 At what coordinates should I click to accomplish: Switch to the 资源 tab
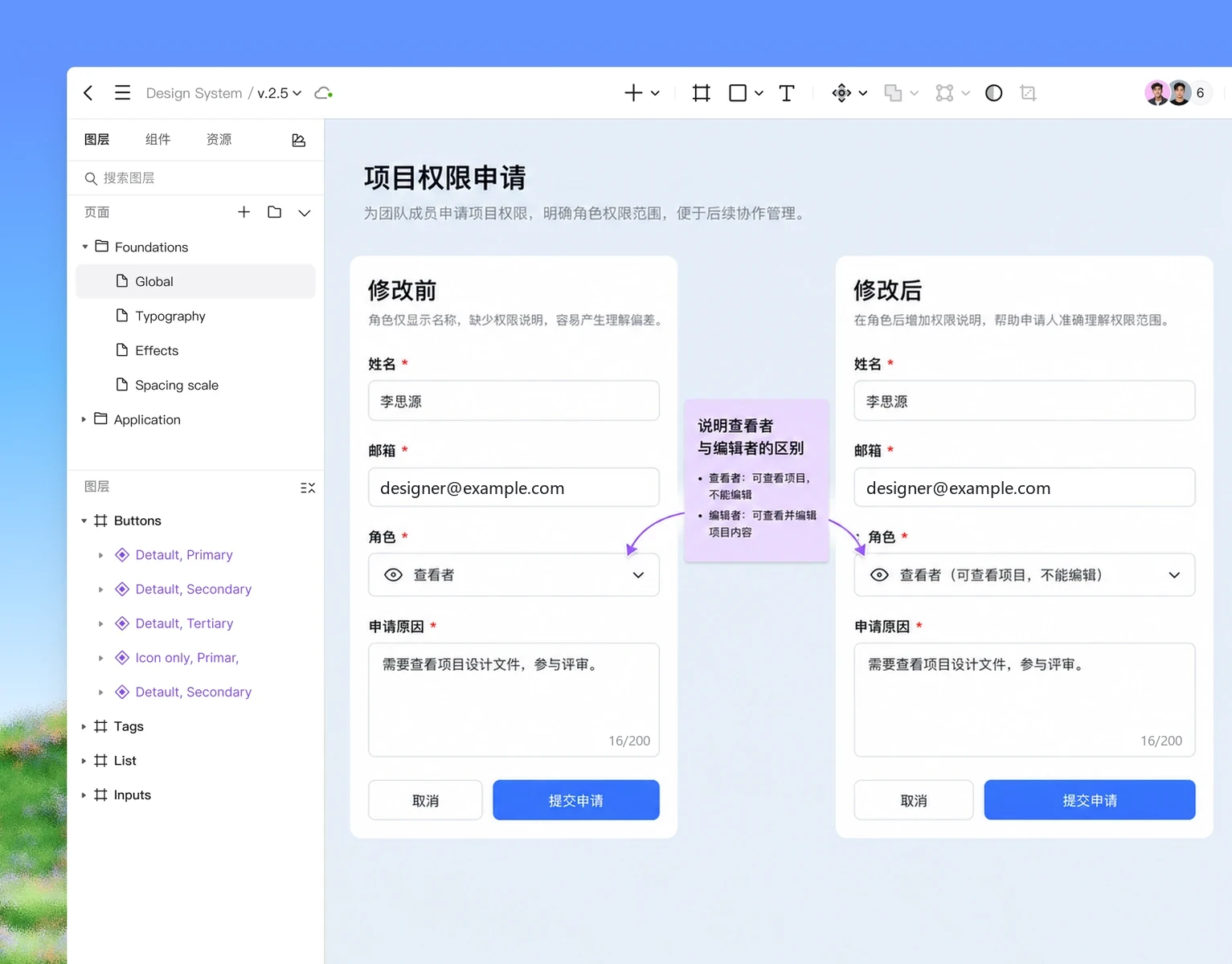[x=219, y=140]
